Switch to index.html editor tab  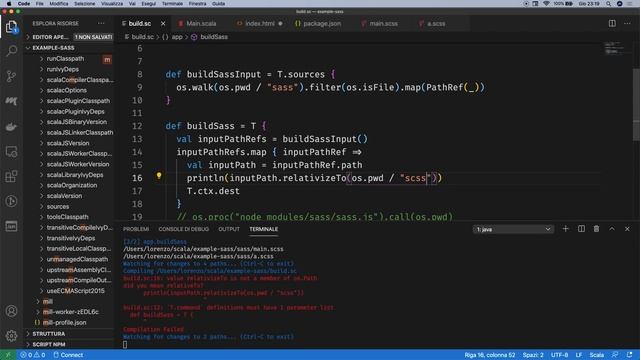(260, 24)
